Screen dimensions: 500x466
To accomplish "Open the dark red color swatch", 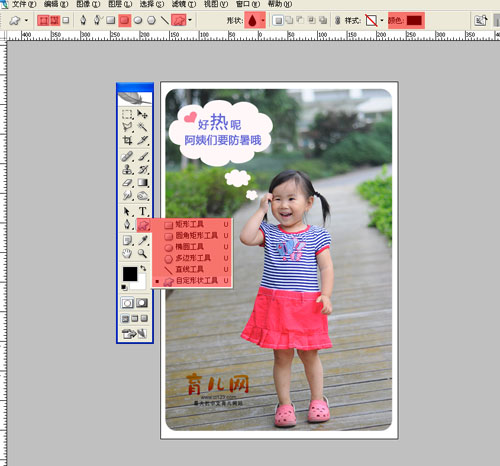I will click(414, 21).
